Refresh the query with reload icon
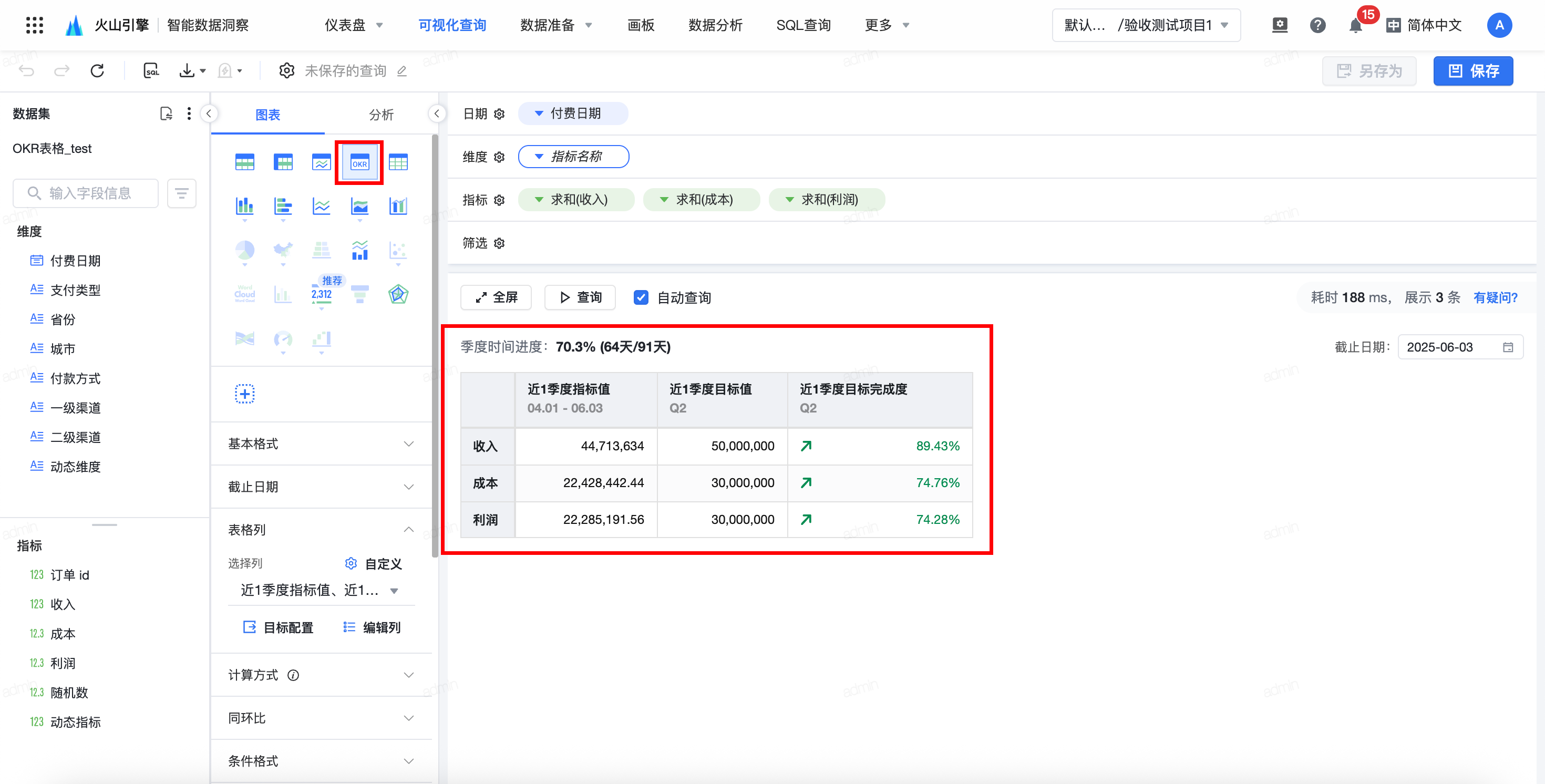This screenshot has height=784, width=1545. 97,71
